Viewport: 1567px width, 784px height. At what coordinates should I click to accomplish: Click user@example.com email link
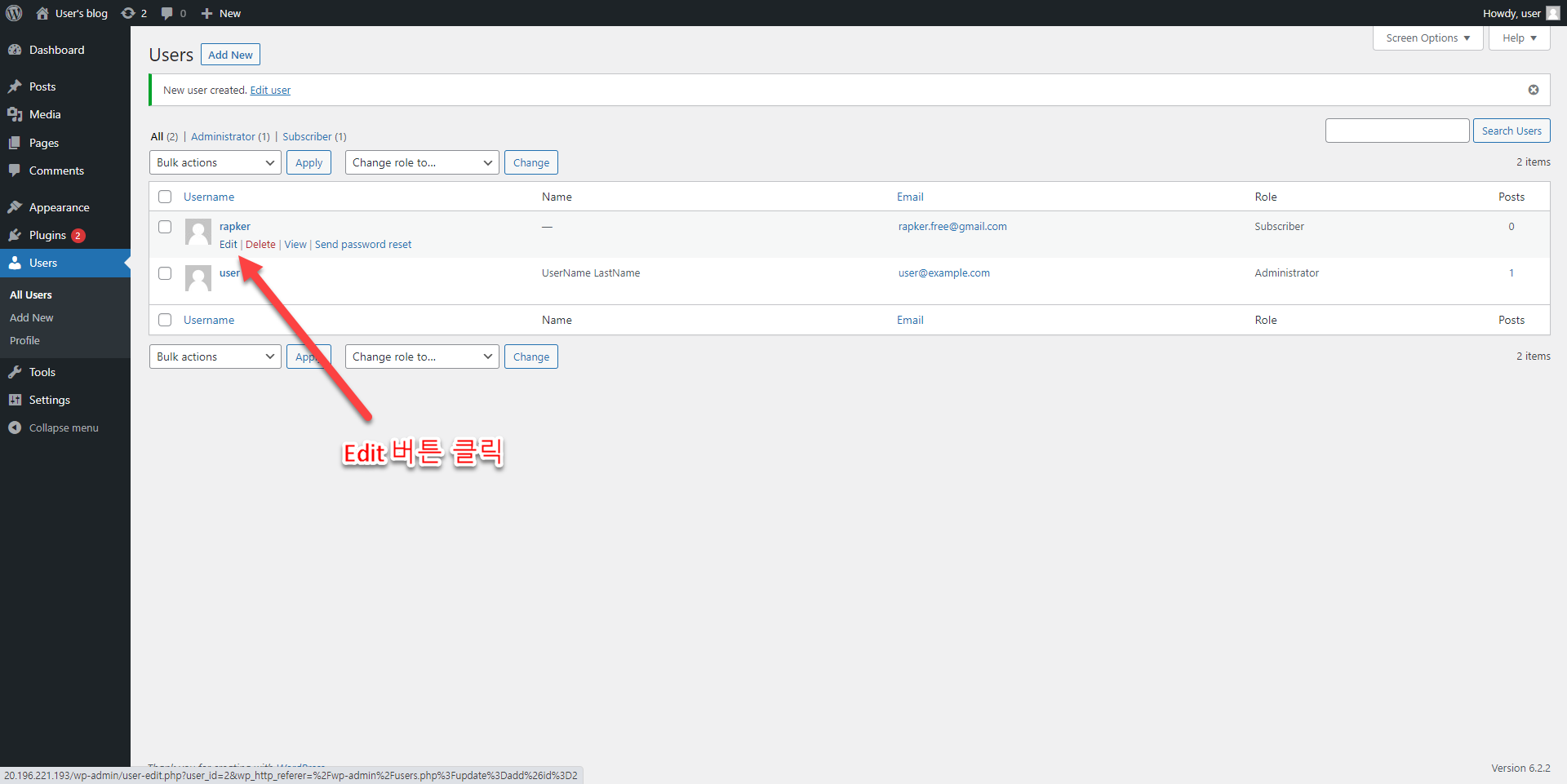point(944,272)
